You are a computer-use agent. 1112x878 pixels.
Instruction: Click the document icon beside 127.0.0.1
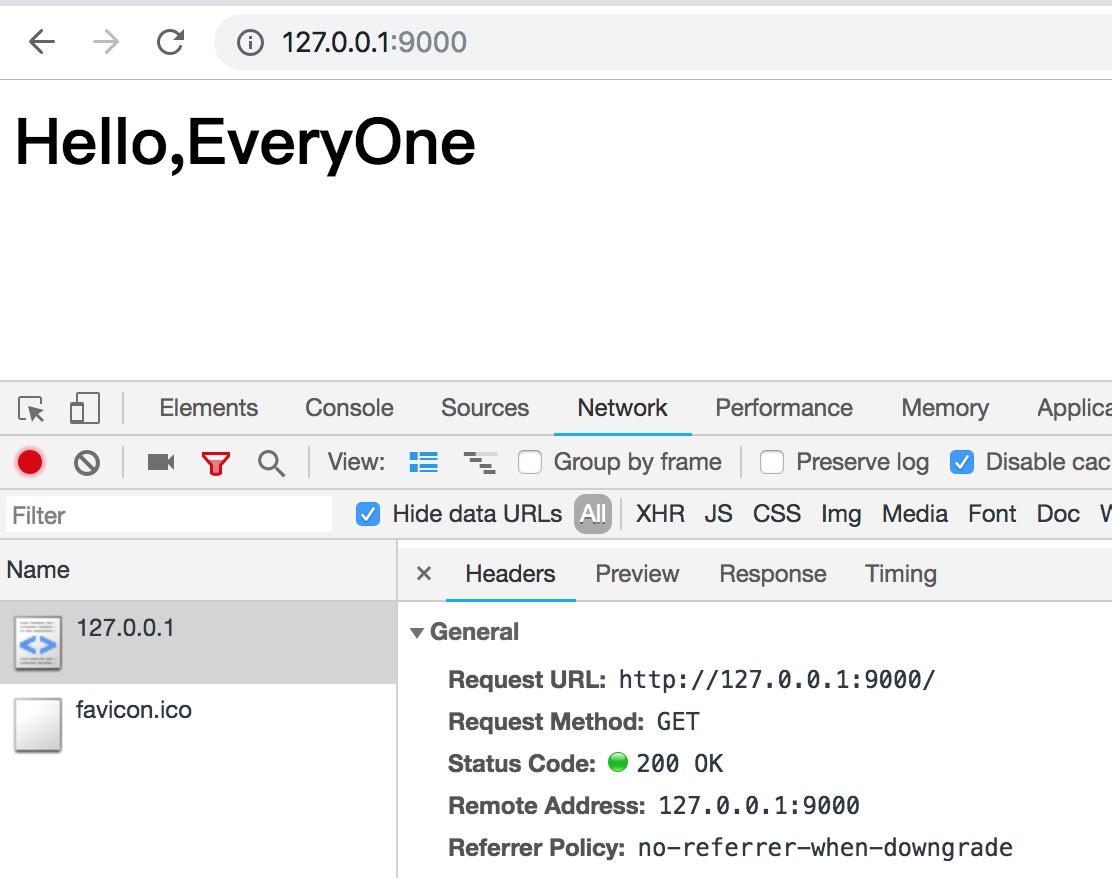(38, 644)
